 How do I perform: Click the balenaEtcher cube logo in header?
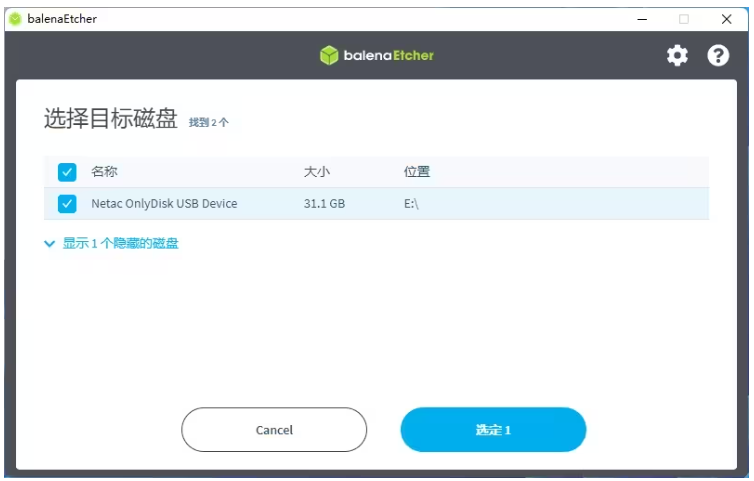tap(329, 56)
